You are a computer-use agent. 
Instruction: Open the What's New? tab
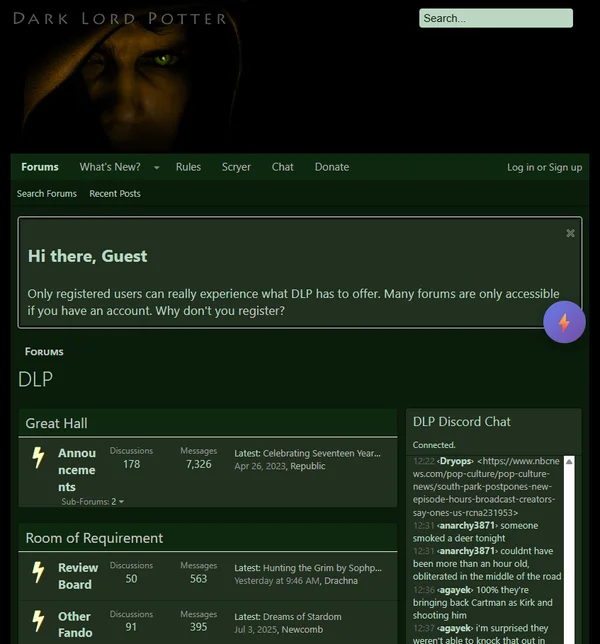click(x=110, y=167)
